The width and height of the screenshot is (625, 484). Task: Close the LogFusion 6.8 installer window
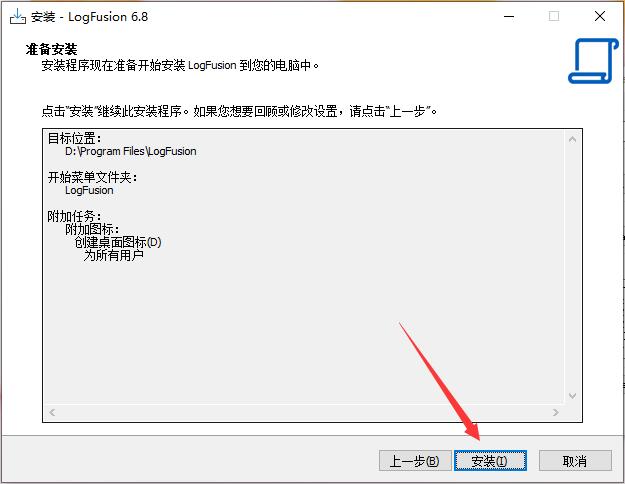(600, 17)
